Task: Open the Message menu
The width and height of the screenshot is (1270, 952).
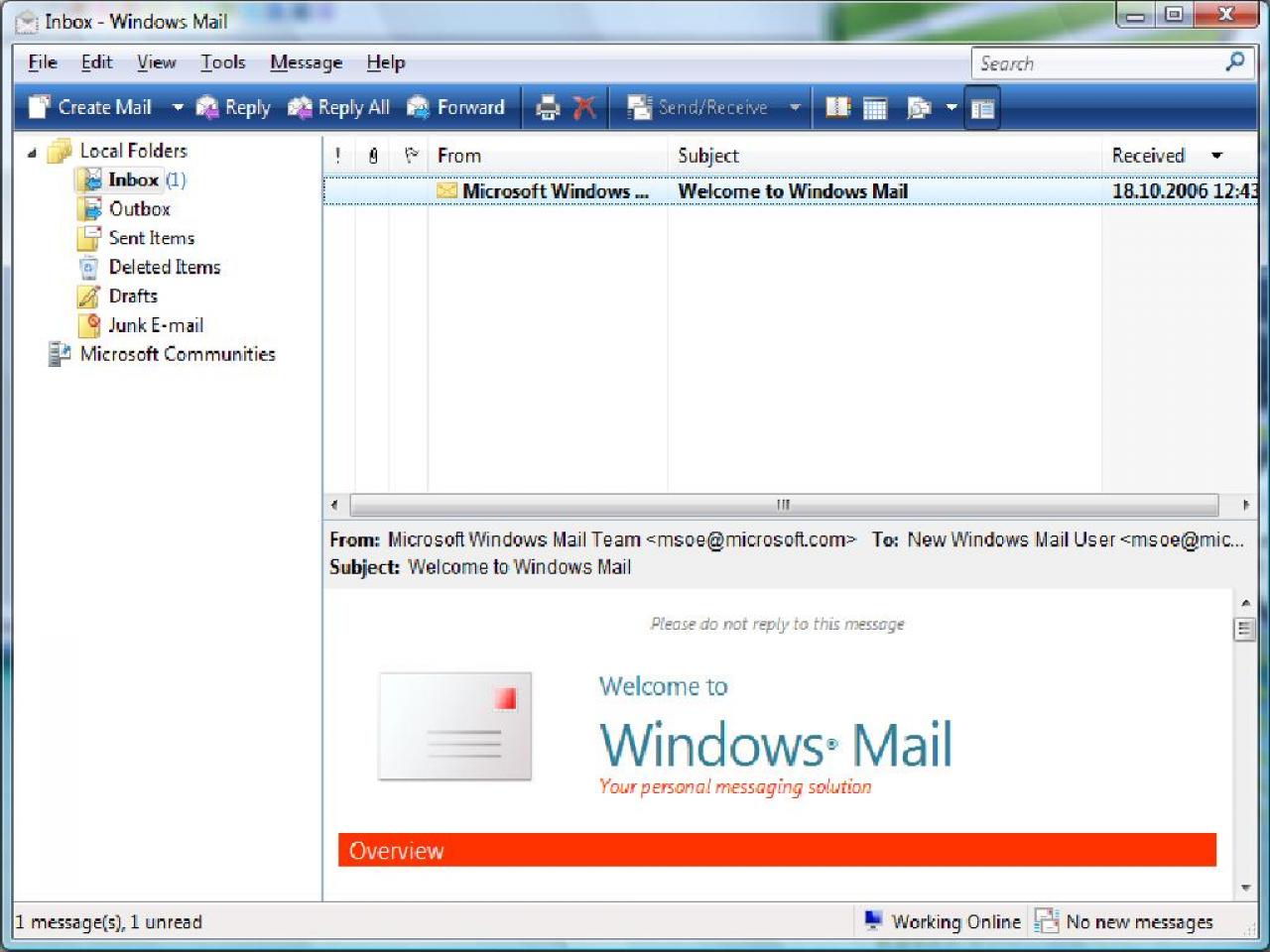Action: click(307, 62)
